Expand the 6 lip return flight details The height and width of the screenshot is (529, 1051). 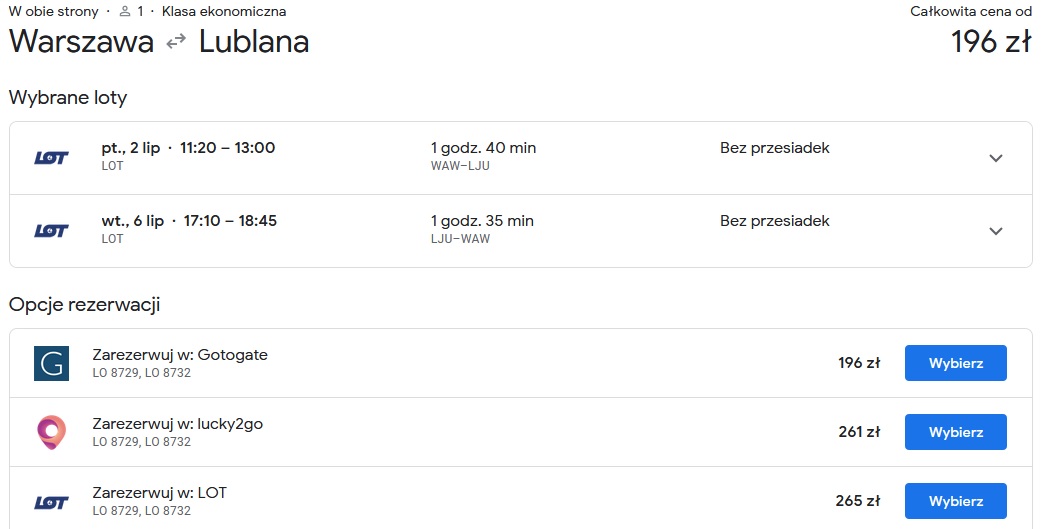(x=996, y=231)
